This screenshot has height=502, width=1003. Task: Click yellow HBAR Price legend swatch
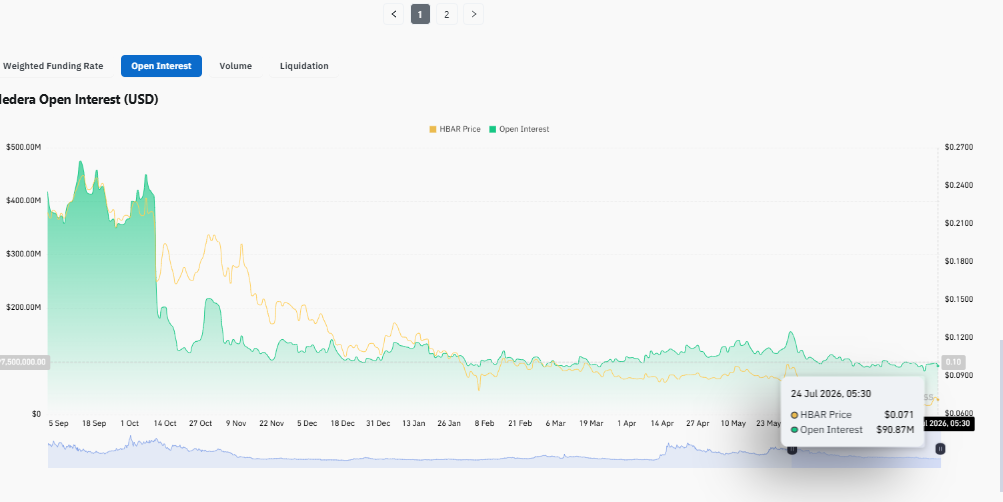[433, 129]
